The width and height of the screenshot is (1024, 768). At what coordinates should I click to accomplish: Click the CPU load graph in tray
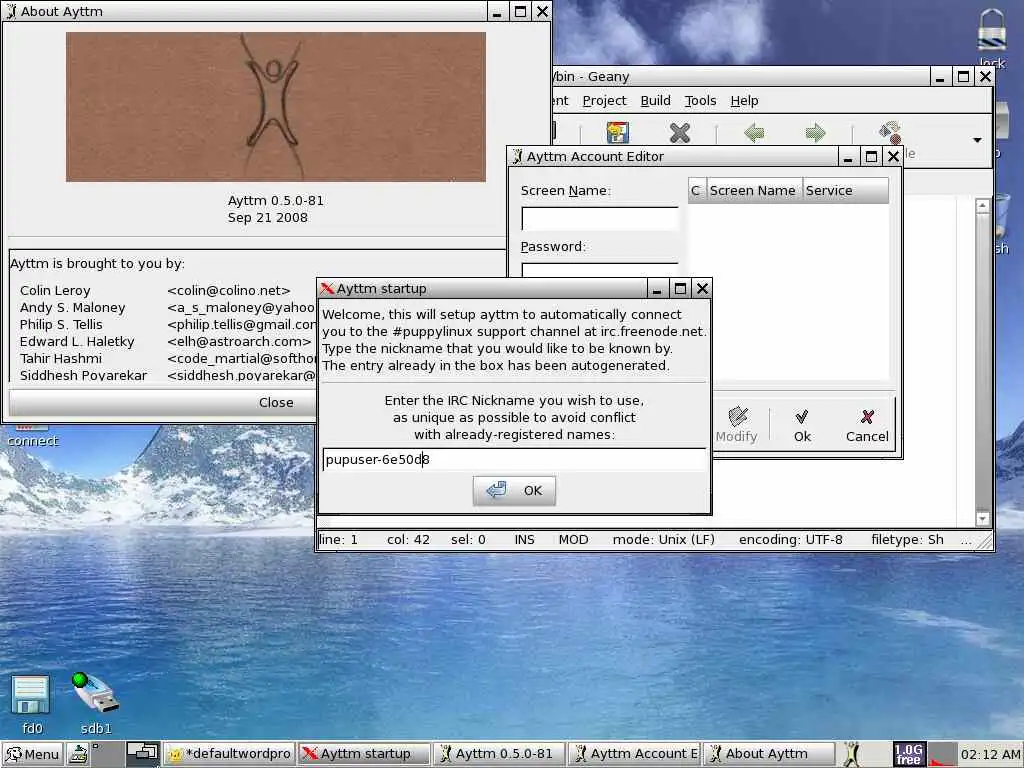click(x=942, y=754)
